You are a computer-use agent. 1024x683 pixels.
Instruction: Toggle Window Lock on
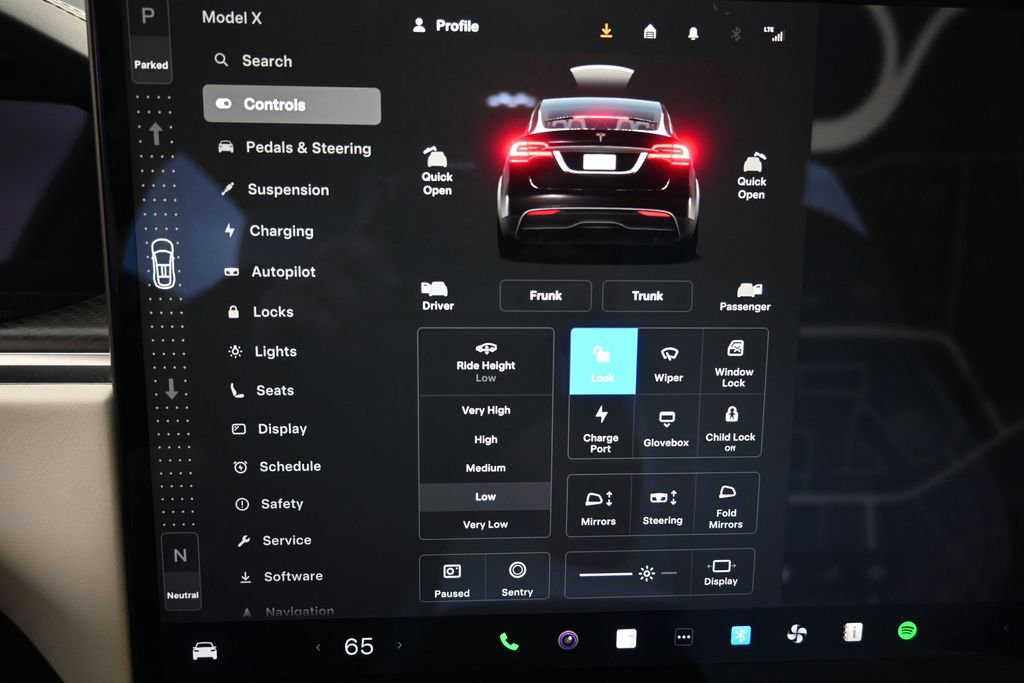[733, 360]
